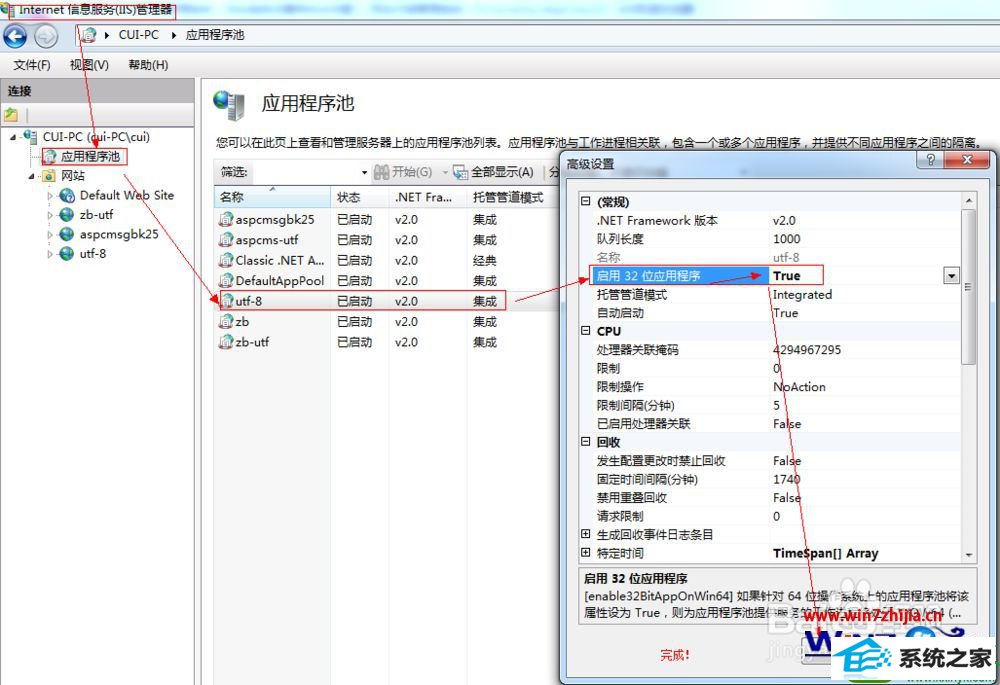The height and width of the screenshot is (685, 1000).
Task: Sort by .NET Fra... column header
Action: tap(427, 197)
